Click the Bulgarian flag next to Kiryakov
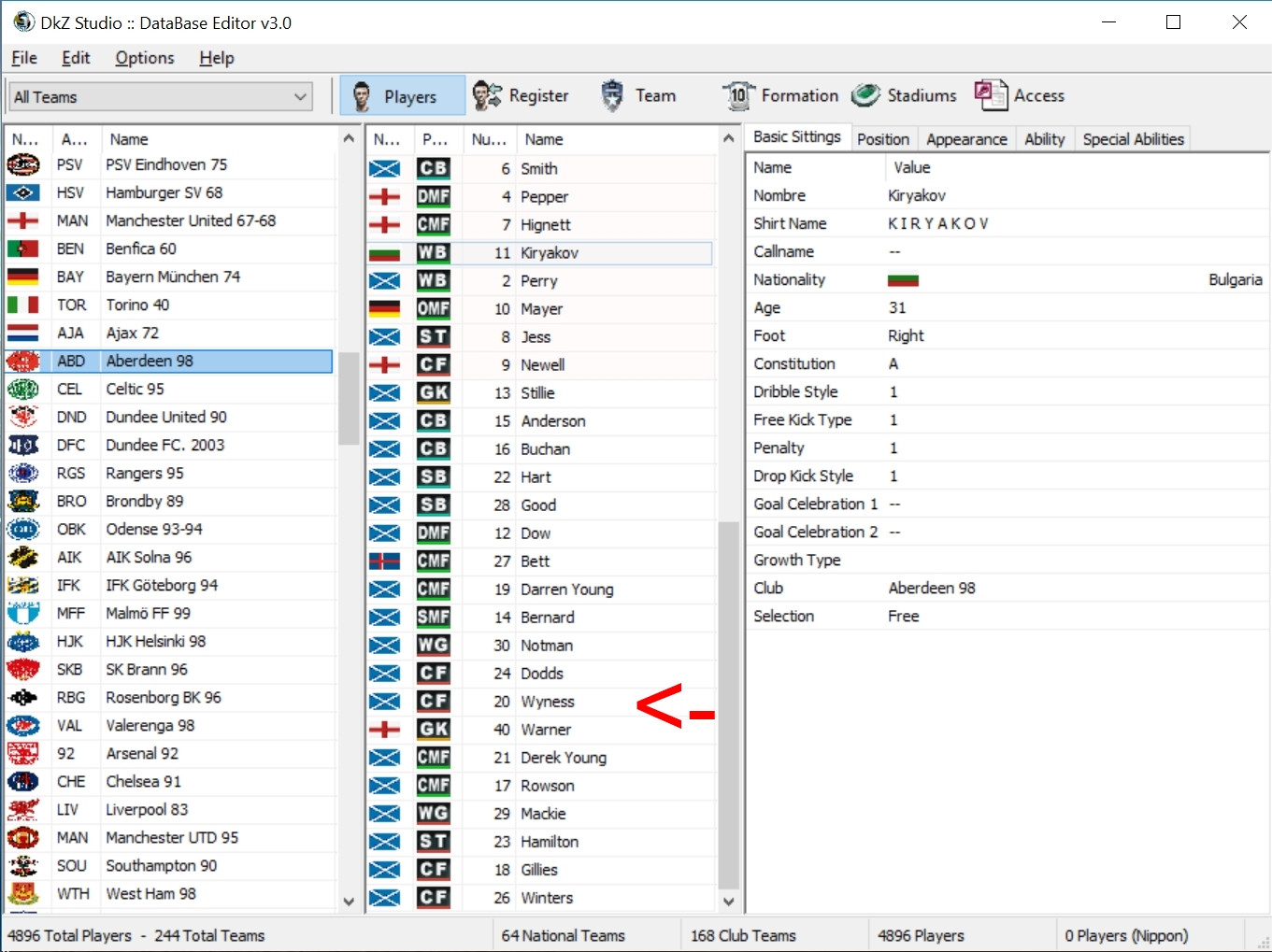 (x=384, y=253)
